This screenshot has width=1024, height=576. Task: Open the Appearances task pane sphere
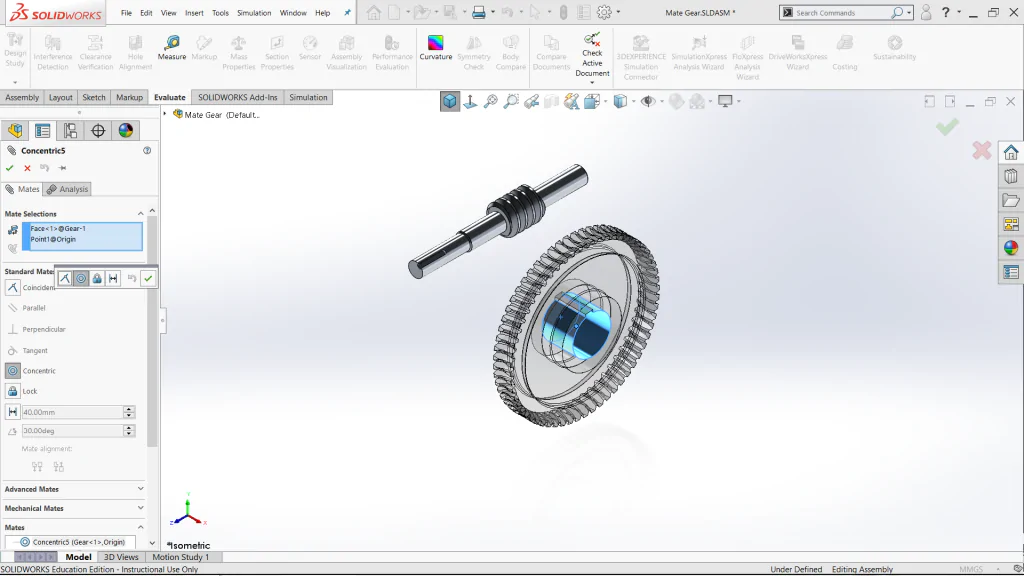point(1011,248)
